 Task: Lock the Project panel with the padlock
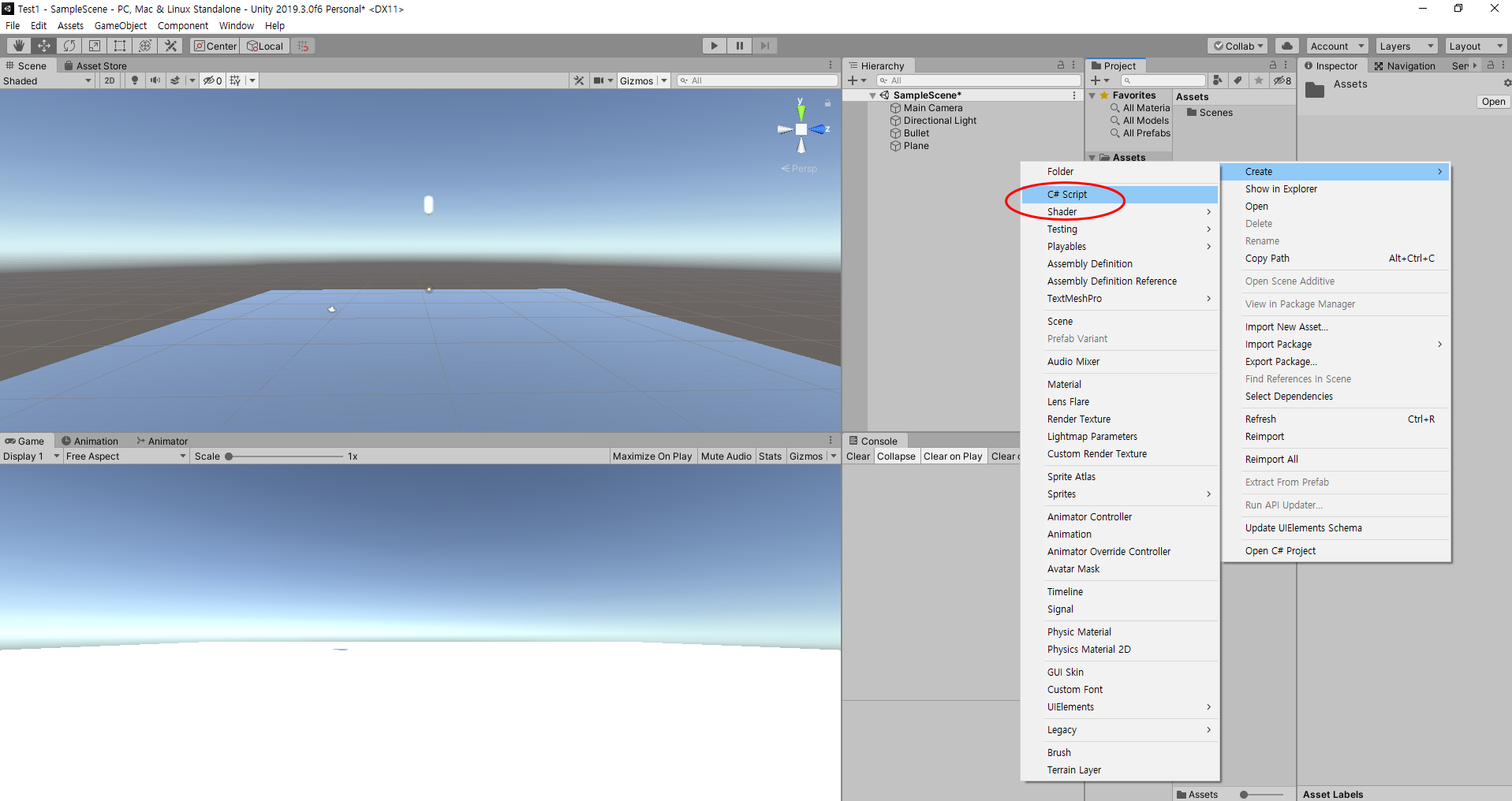pyautogui.click(x=1272, y=65)
